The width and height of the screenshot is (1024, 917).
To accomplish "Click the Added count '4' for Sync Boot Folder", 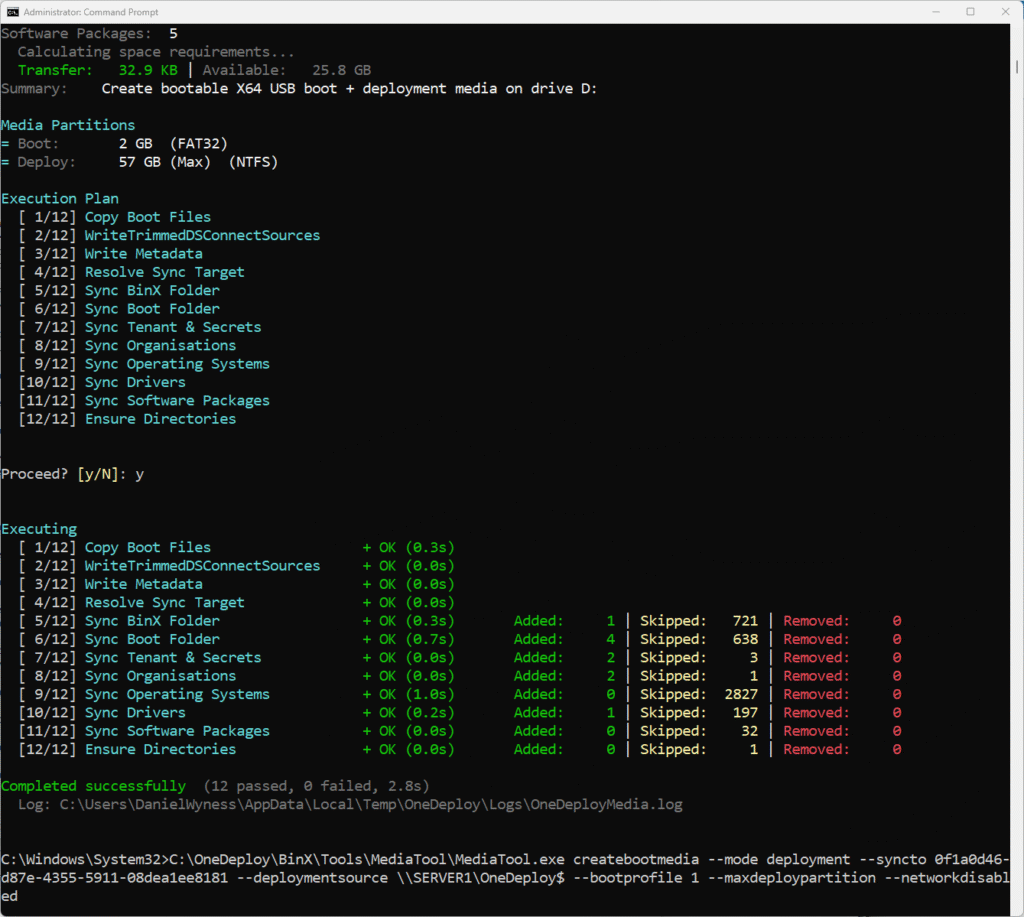I will 611,639.
